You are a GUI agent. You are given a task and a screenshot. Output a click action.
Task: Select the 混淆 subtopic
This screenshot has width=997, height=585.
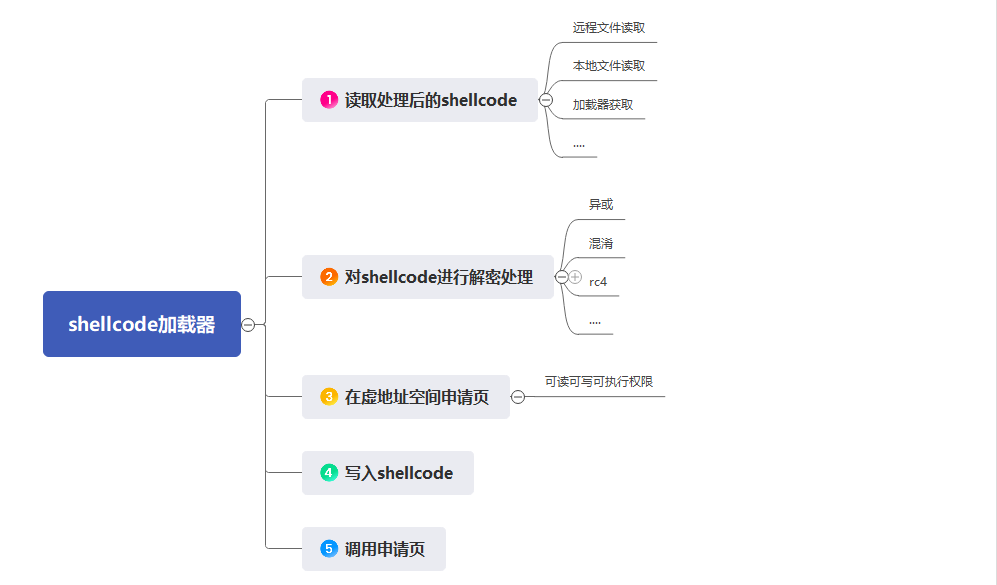pos(601,243)
